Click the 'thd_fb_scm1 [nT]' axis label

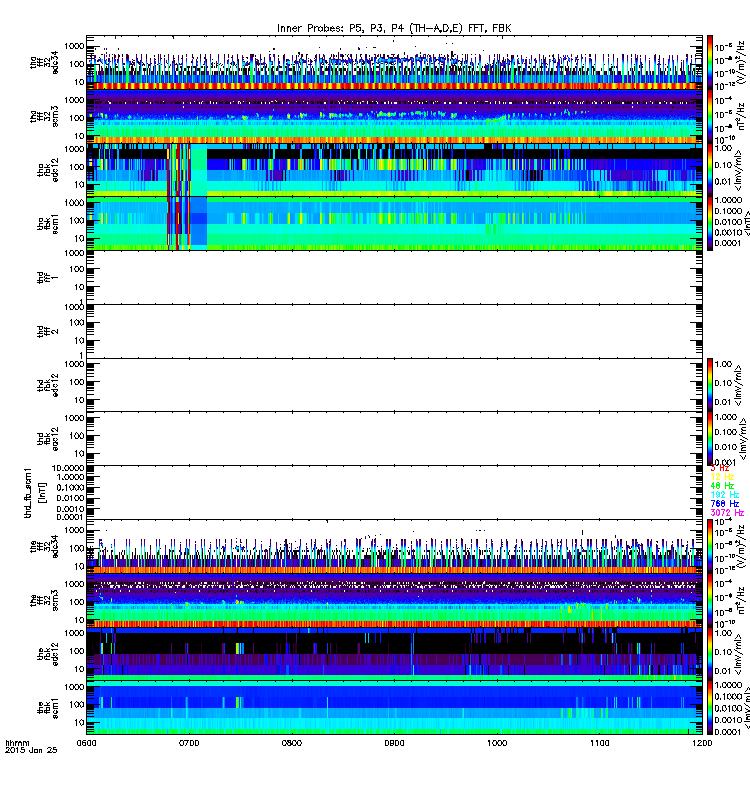(35, 492)
